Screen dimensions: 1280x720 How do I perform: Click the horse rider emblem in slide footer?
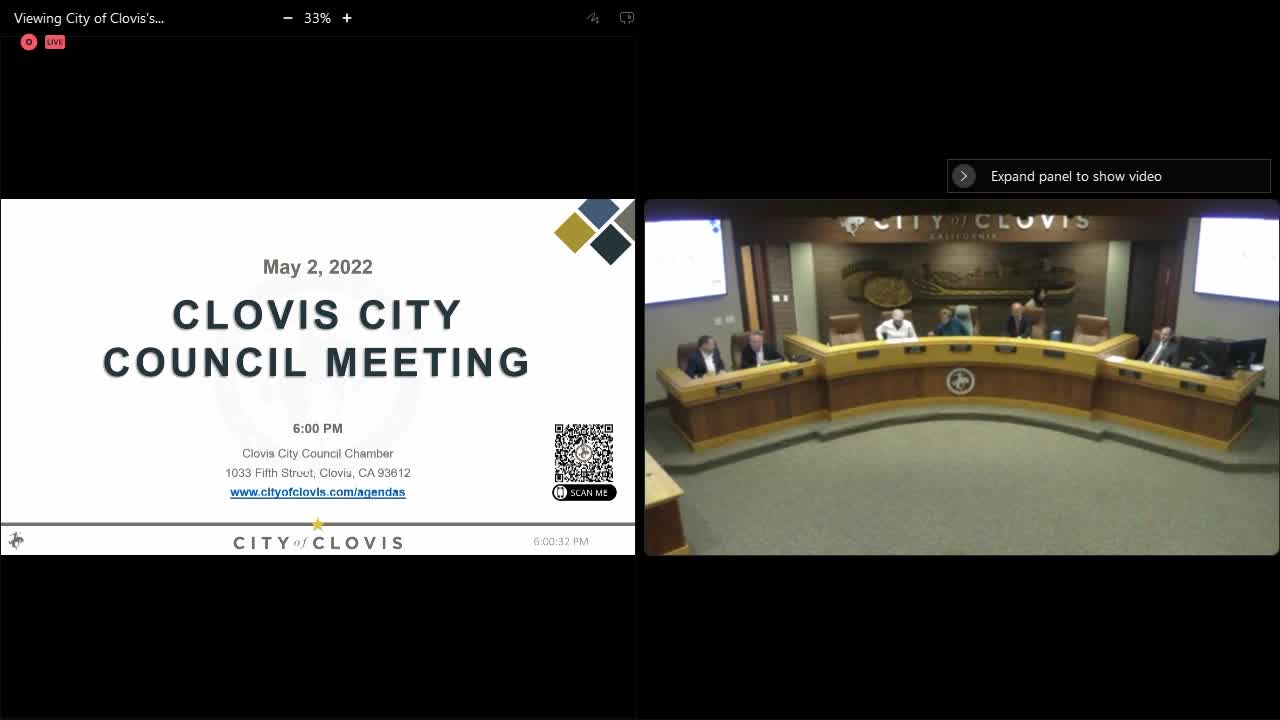16,541
